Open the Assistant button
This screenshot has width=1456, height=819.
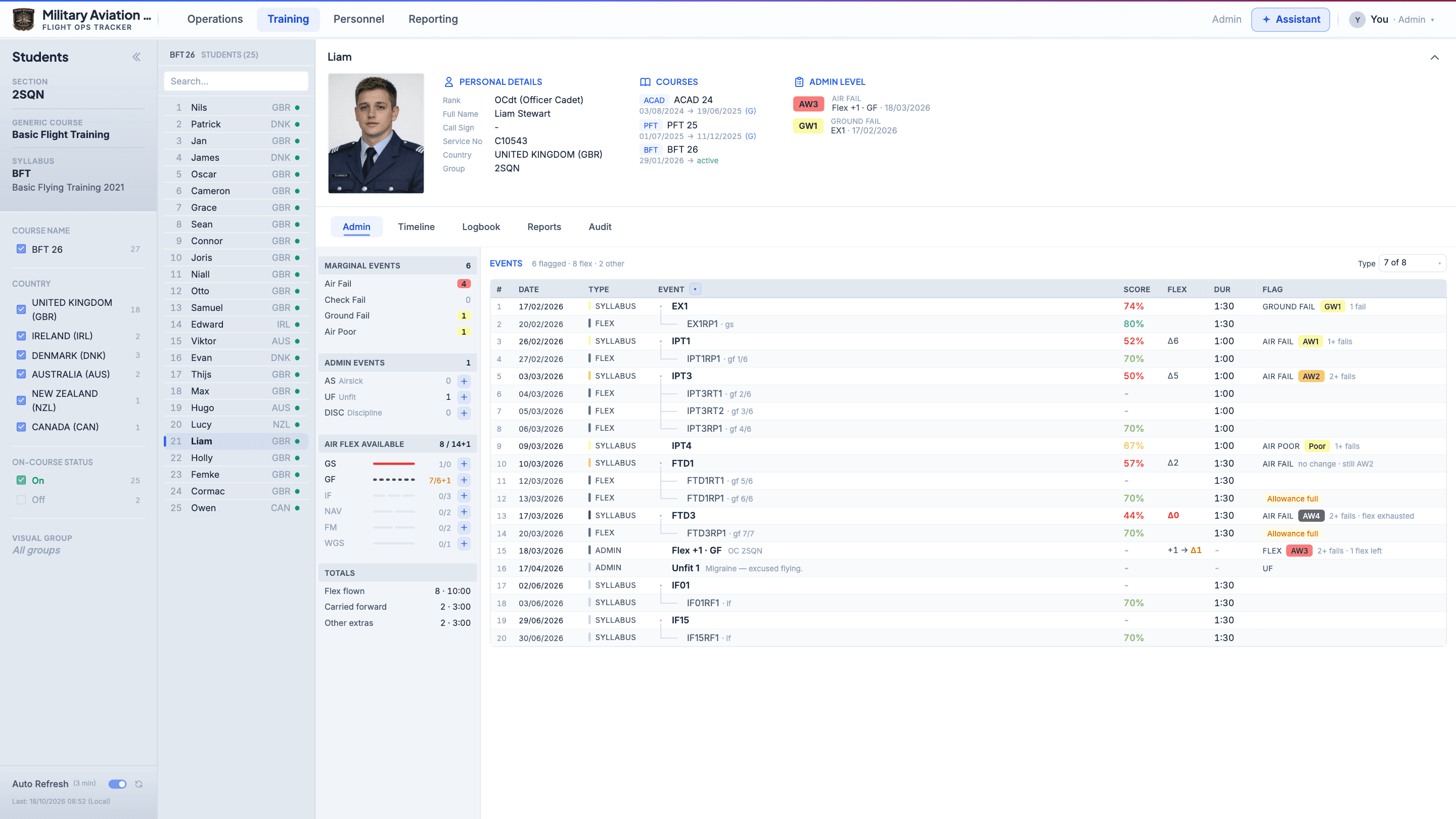(x=1290, y=19)
